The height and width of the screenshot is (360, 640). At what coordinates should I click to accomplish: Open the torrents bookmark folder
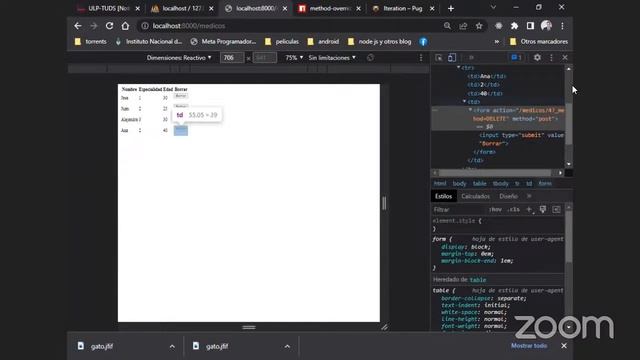click(x=91, y=42)
